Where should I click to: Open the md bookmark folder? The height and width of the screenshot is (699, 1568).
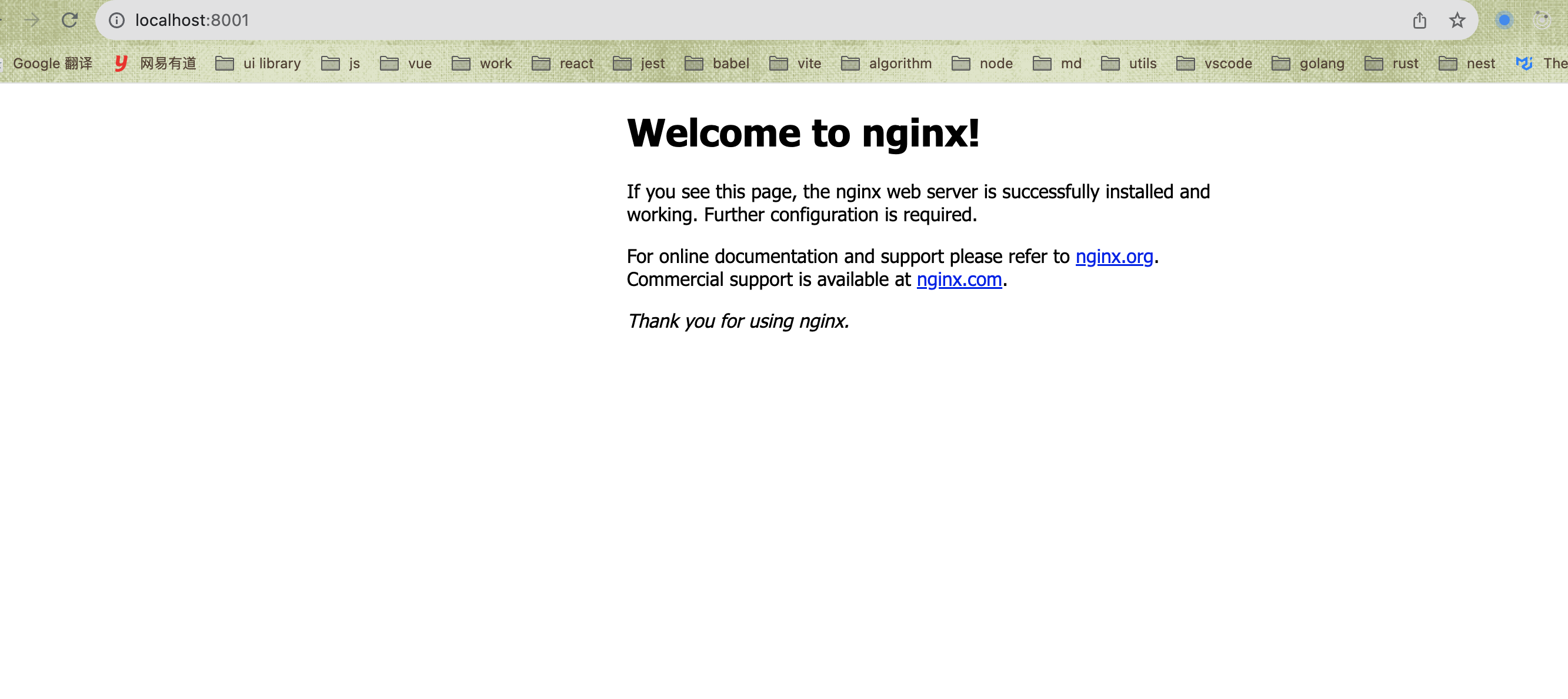[x=1057, y=64]
